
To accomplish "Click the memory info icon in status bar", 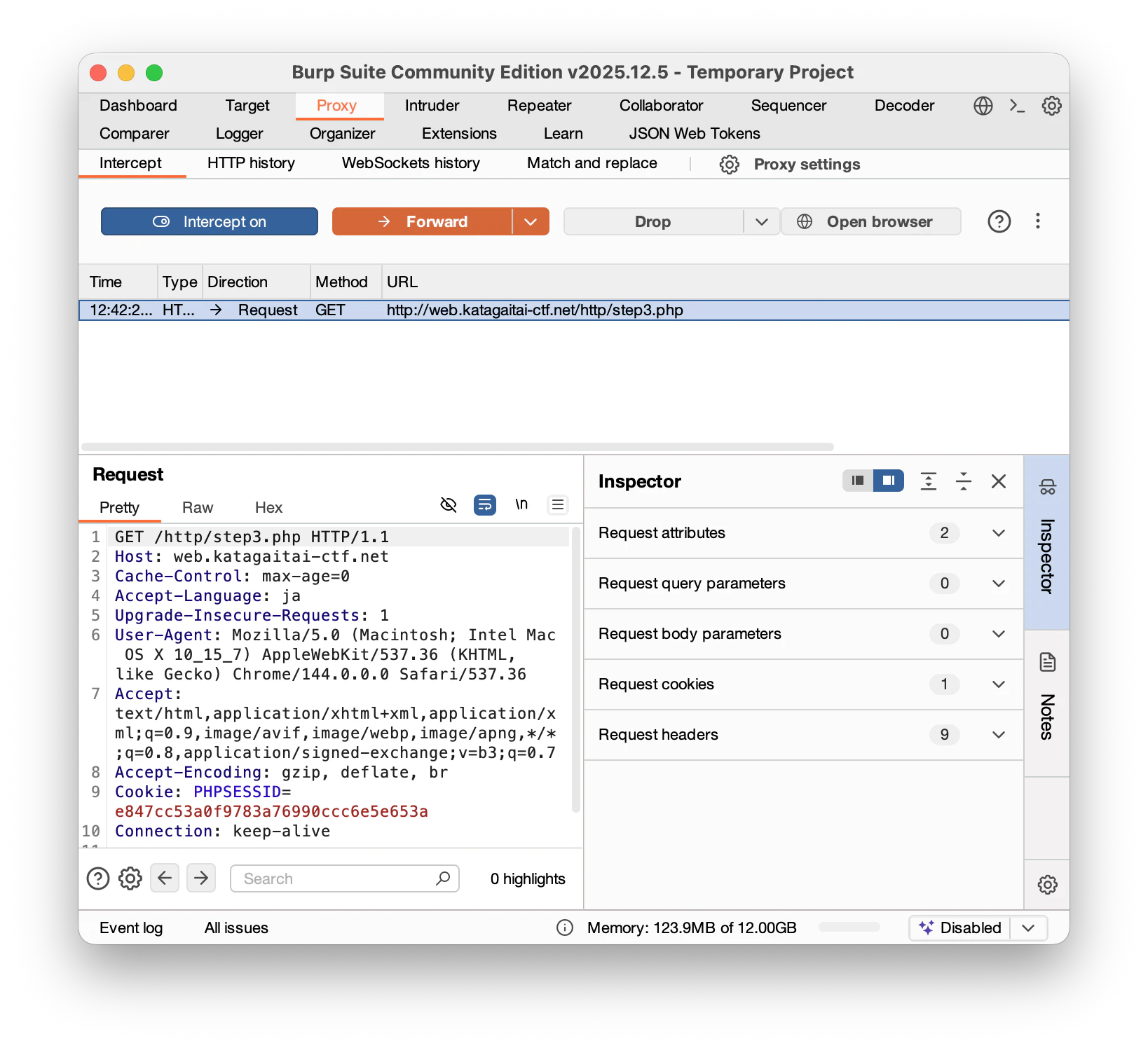I will (x=565, y=928).
